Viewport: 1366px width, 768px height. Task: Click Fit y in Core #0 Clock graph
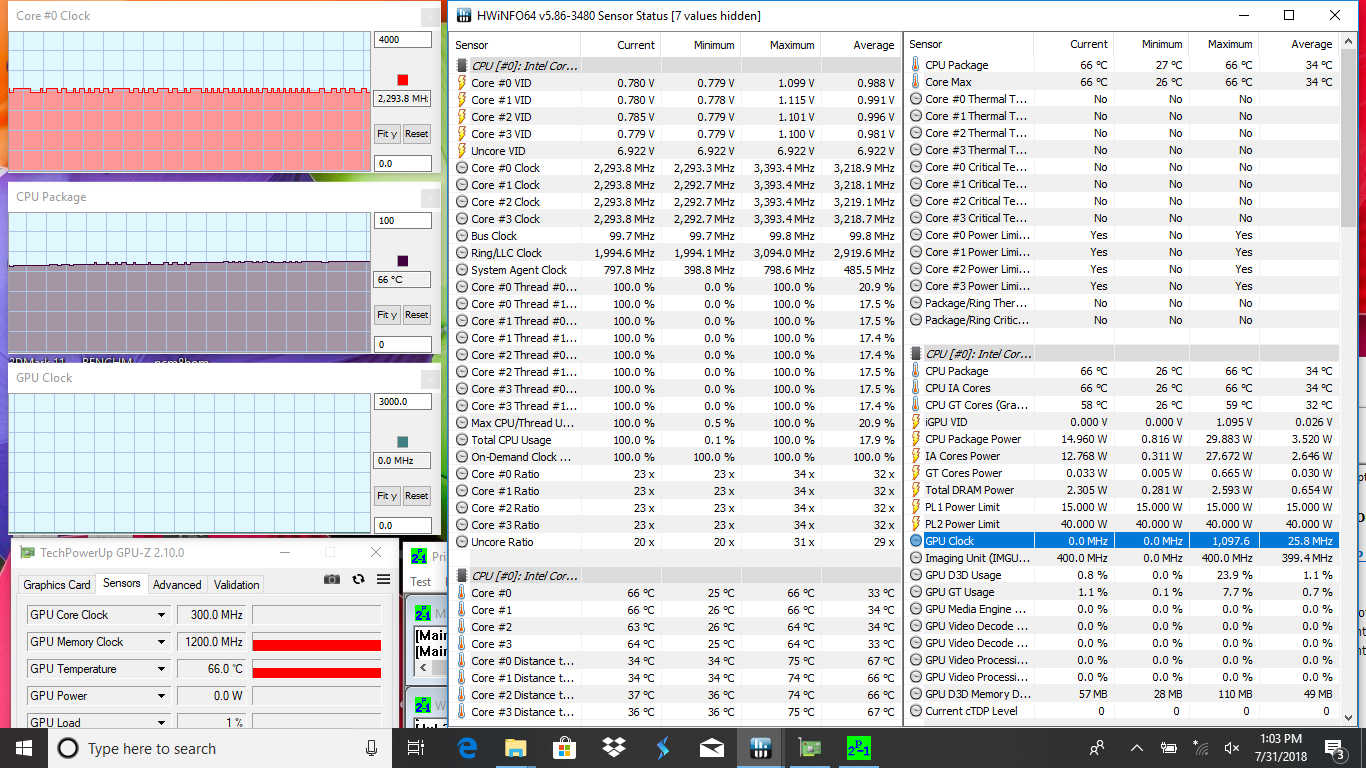[387, 134]
